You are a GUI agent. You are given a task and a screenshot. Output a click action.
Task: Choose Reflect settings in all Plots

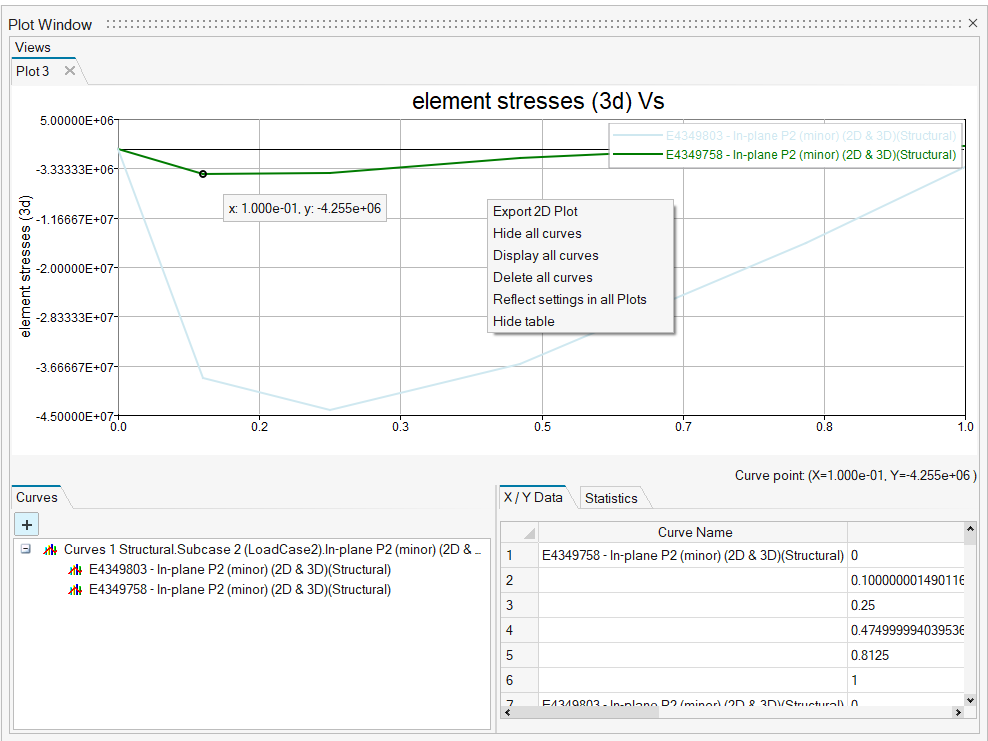tap(569, 299)
